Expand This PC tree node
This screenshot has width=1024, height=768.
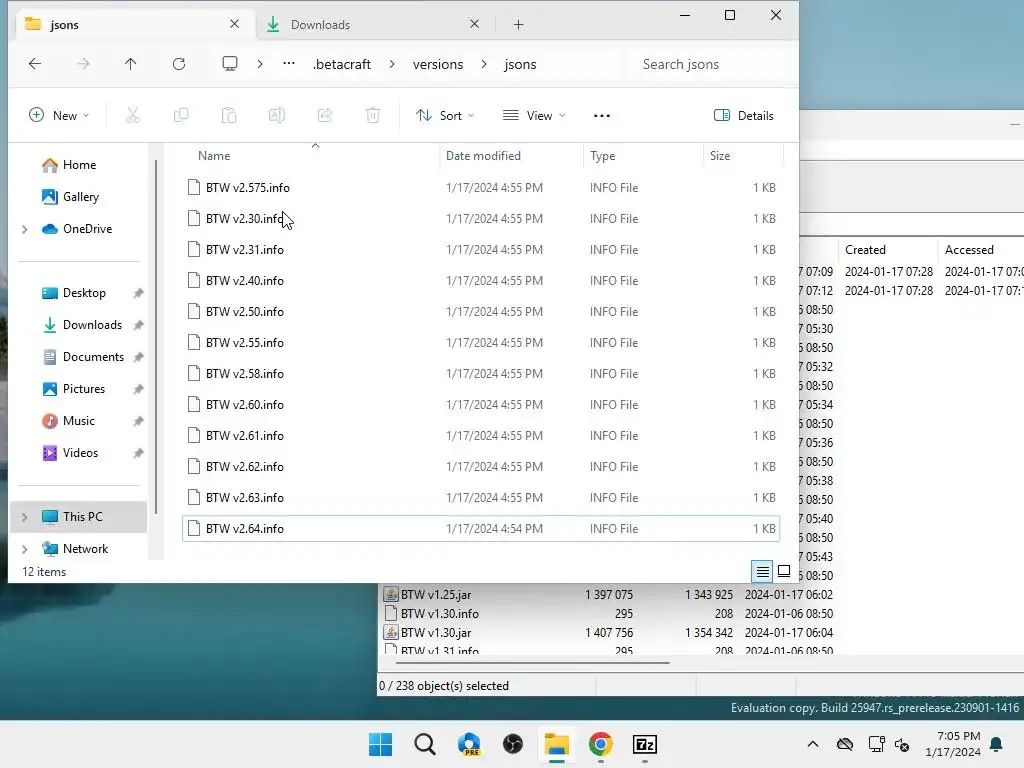click(x=25, y=517)
